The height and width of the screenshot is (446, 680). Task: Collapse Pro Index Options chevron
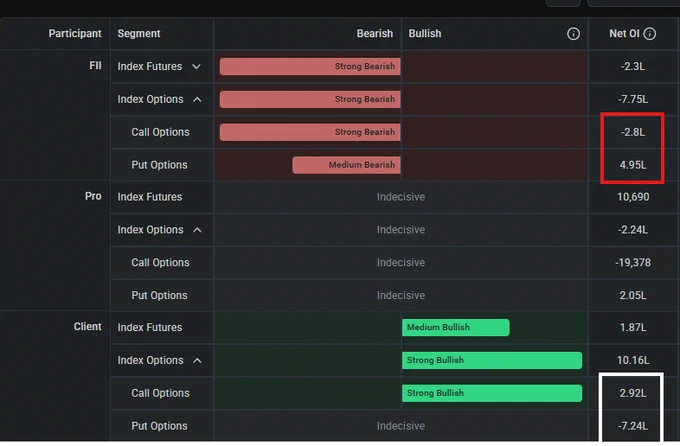coord(197,230)
